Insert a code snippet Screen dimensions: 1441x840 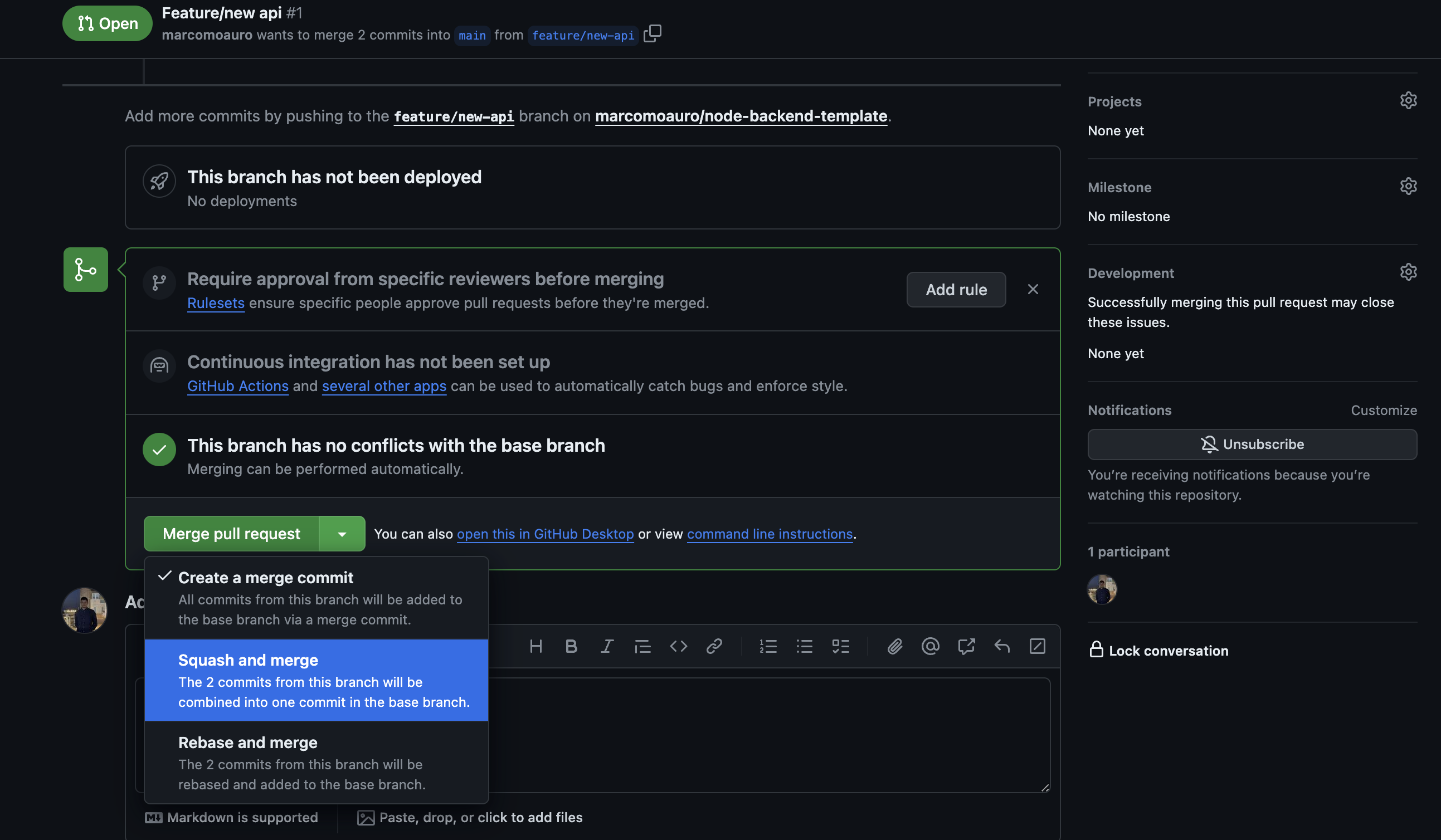pos(678,646)
